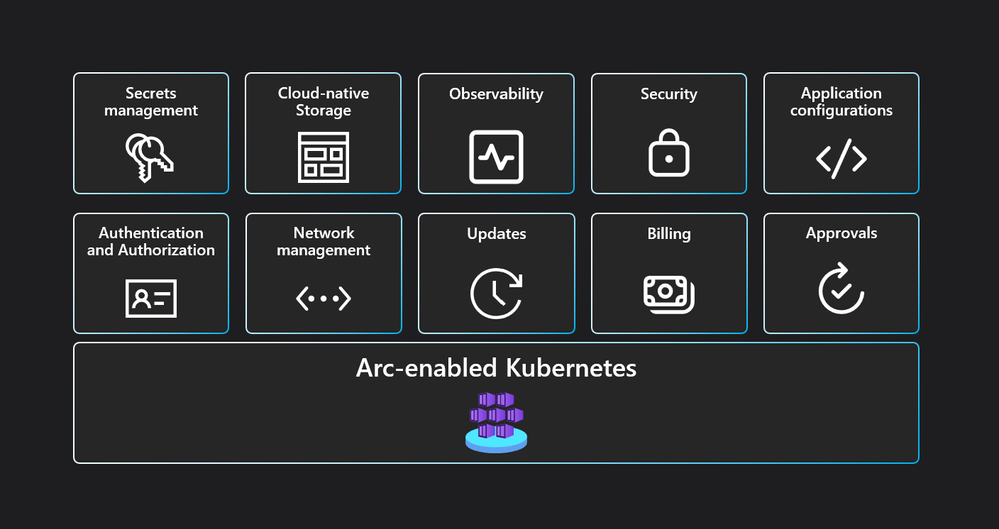Click the dotted arrows icon under Network management
Image resolution: width=999 pixels, height=529 pixels.
pyautogui.click(x=324, y=298)
